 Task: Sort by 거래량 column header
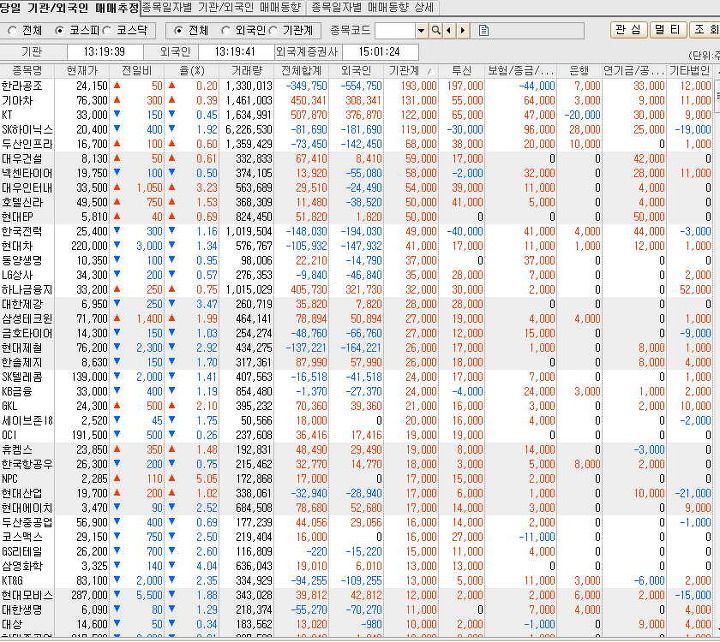pyautogui.click(x=247, y=71)
